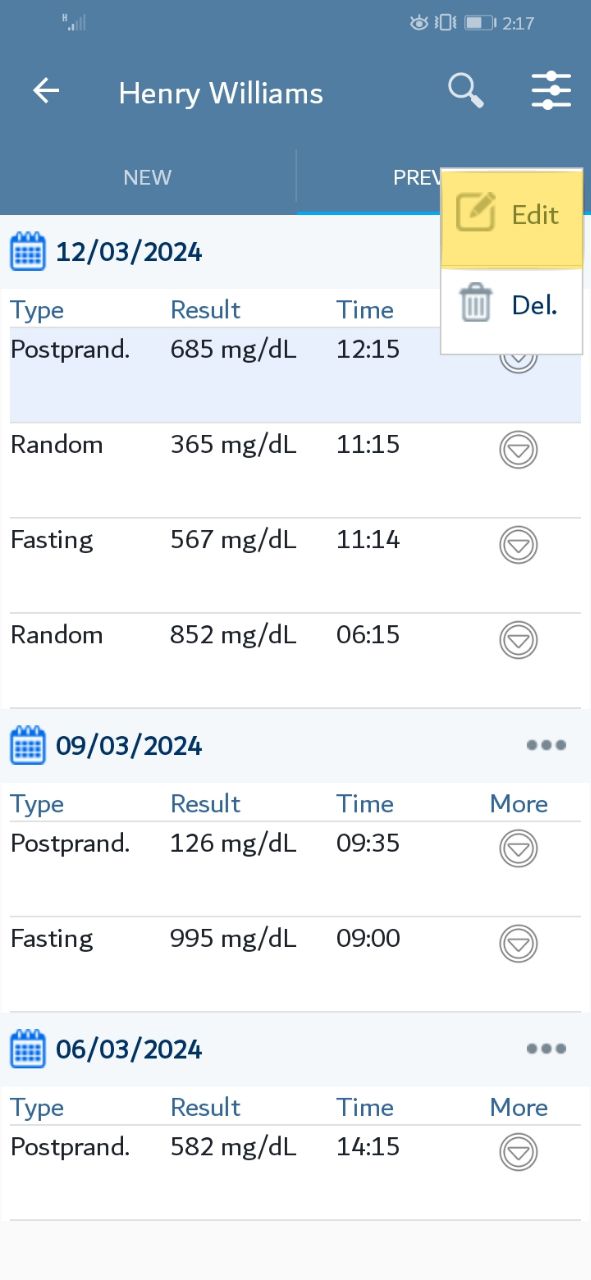This screenshot has height=1280, width=591.
Task: Choose Edit from the popup menu
Action: pos(511,216)
